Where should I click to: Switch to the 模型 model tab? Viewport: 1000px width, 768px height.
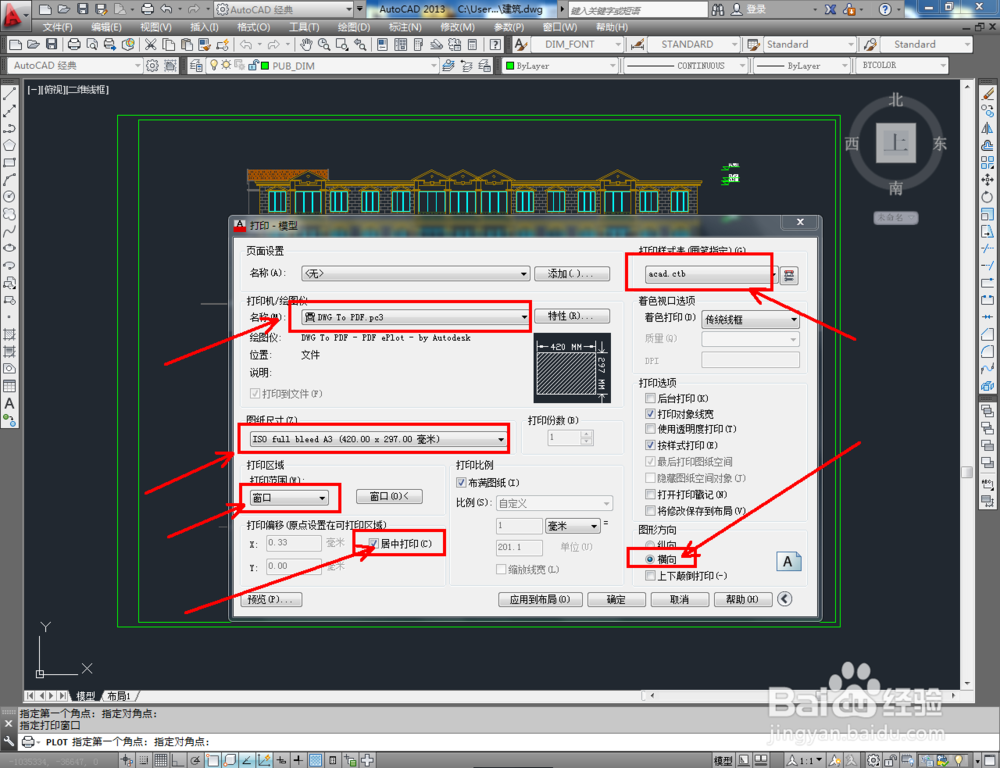[85, 696]
